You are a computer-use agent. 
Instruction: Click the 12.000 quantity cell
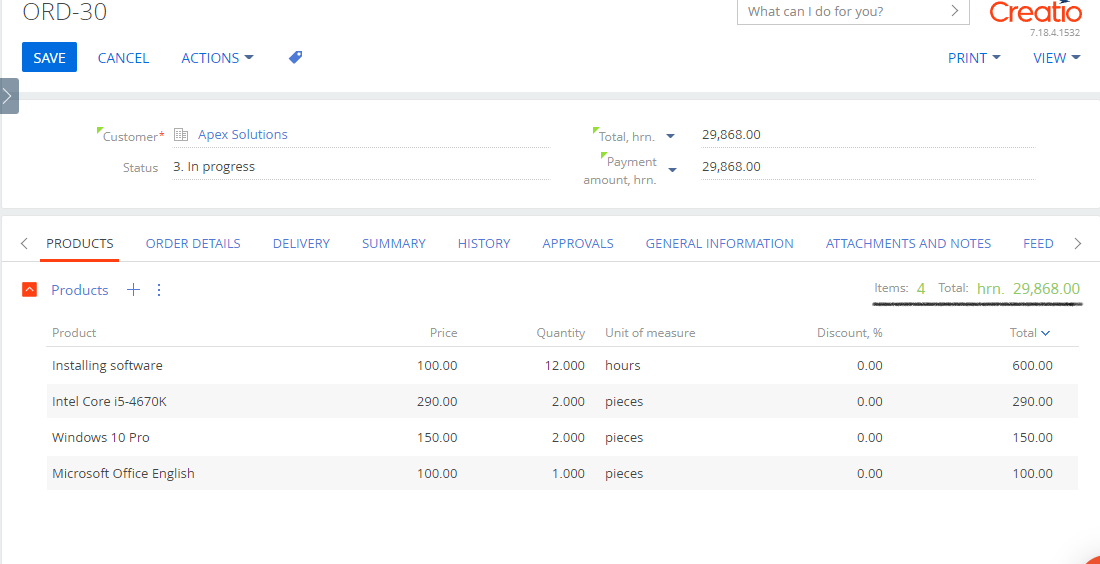[565, 365]
